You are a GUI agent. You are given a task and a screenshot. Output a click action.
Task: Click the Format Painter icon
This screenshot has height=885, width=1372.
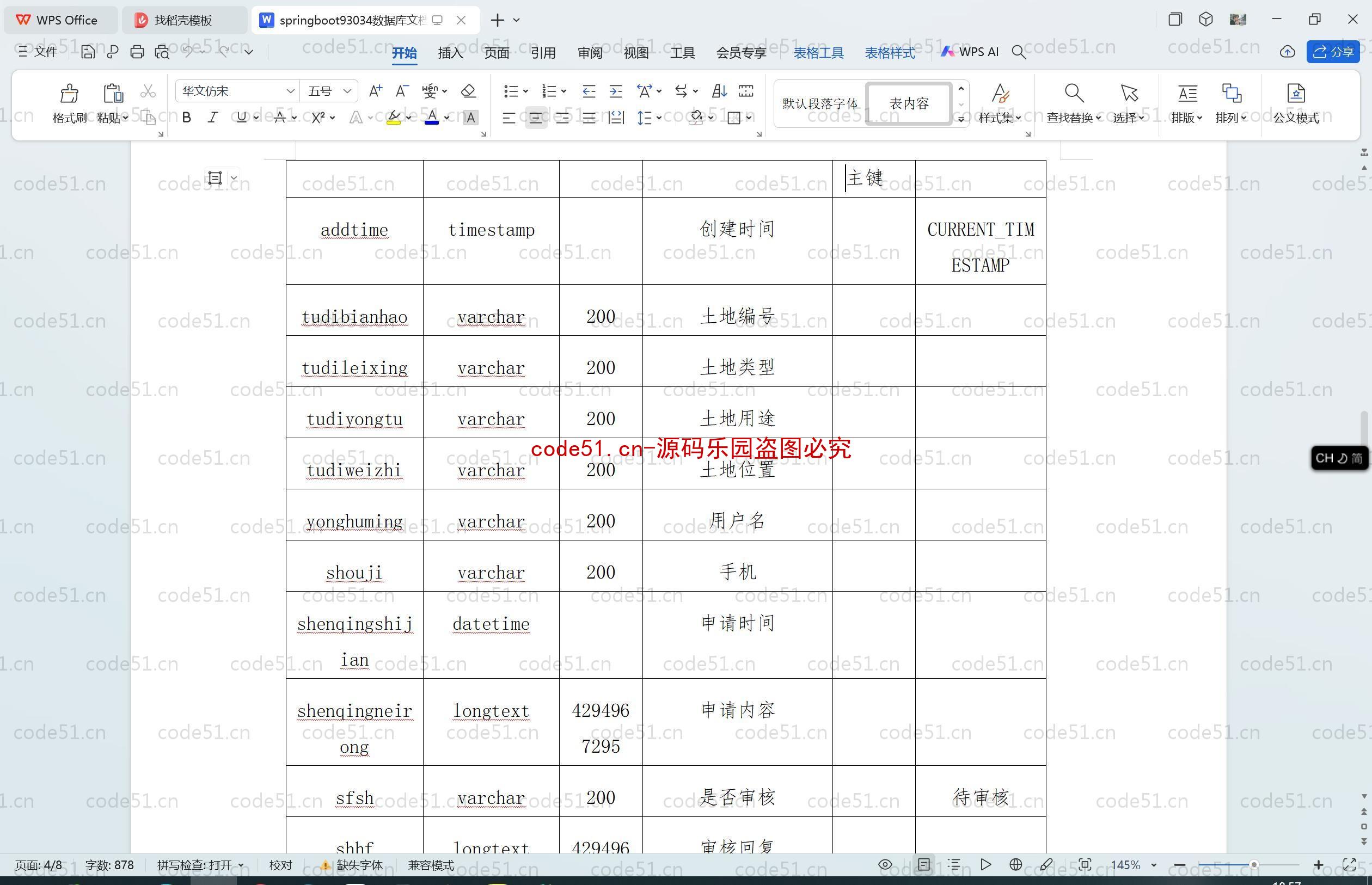[x=69, y=94]
